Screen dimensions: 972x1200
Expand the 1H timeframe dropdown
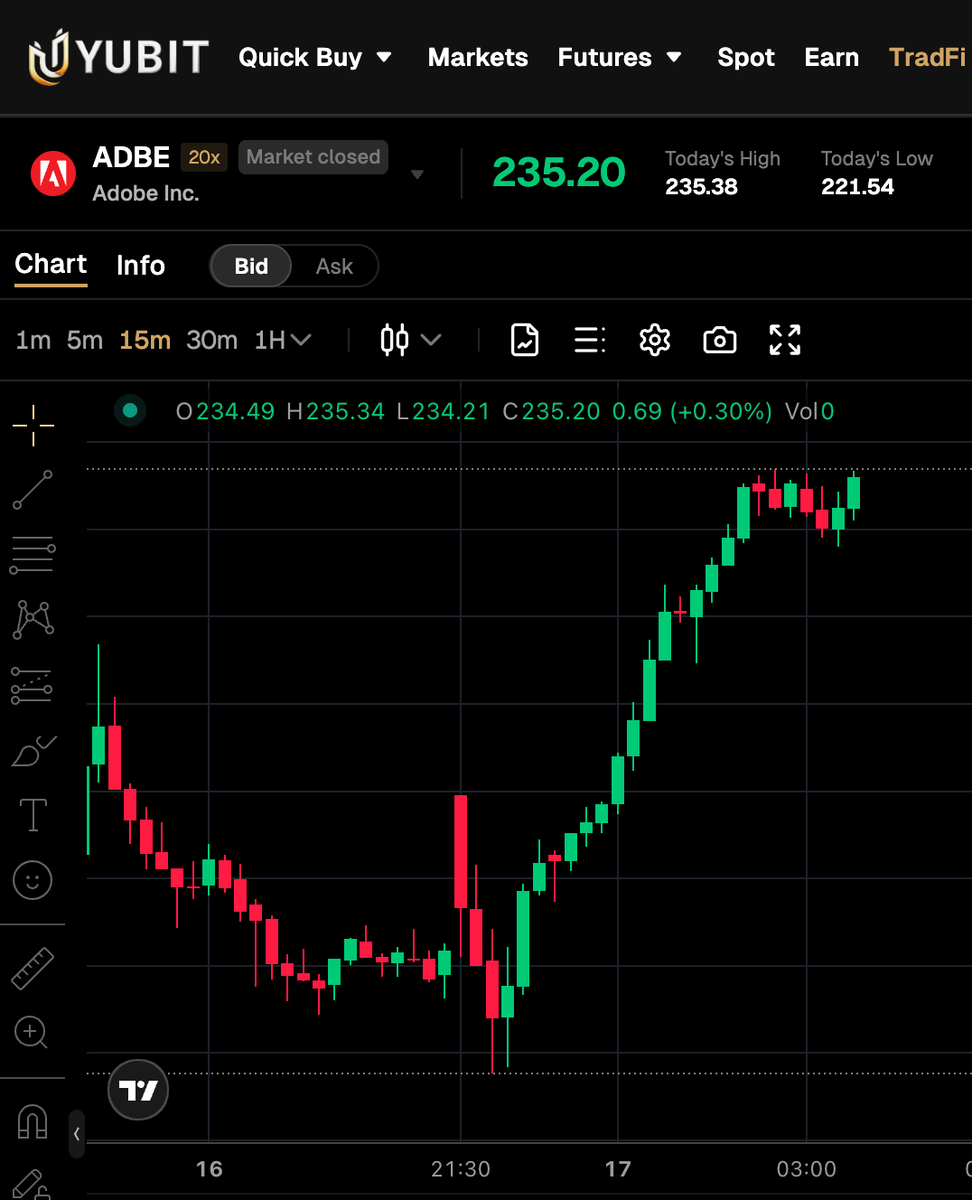point(283,340)
